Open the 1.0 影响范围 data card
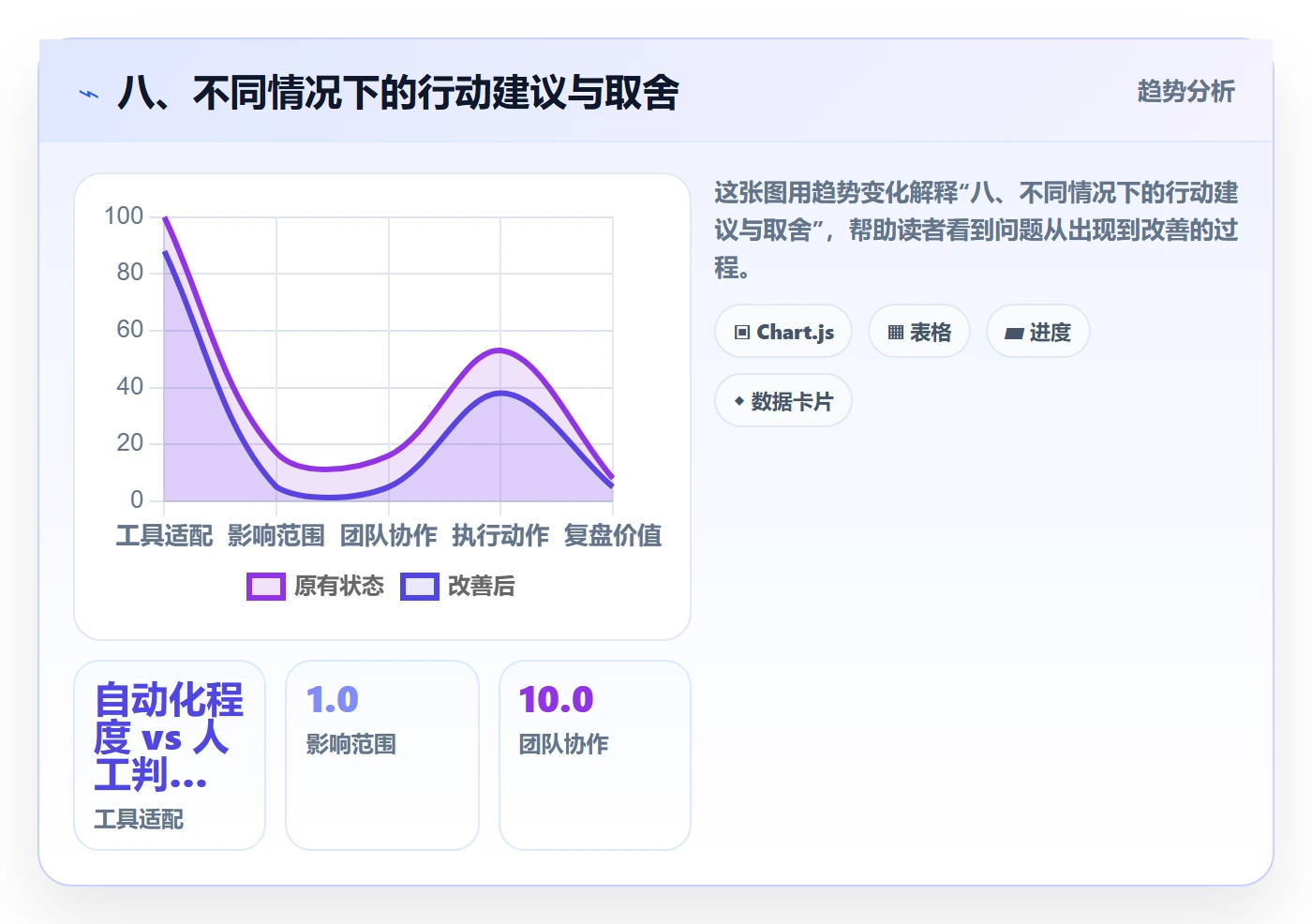The width and height of the screenshot is (1312, 924). coord(382,755)
